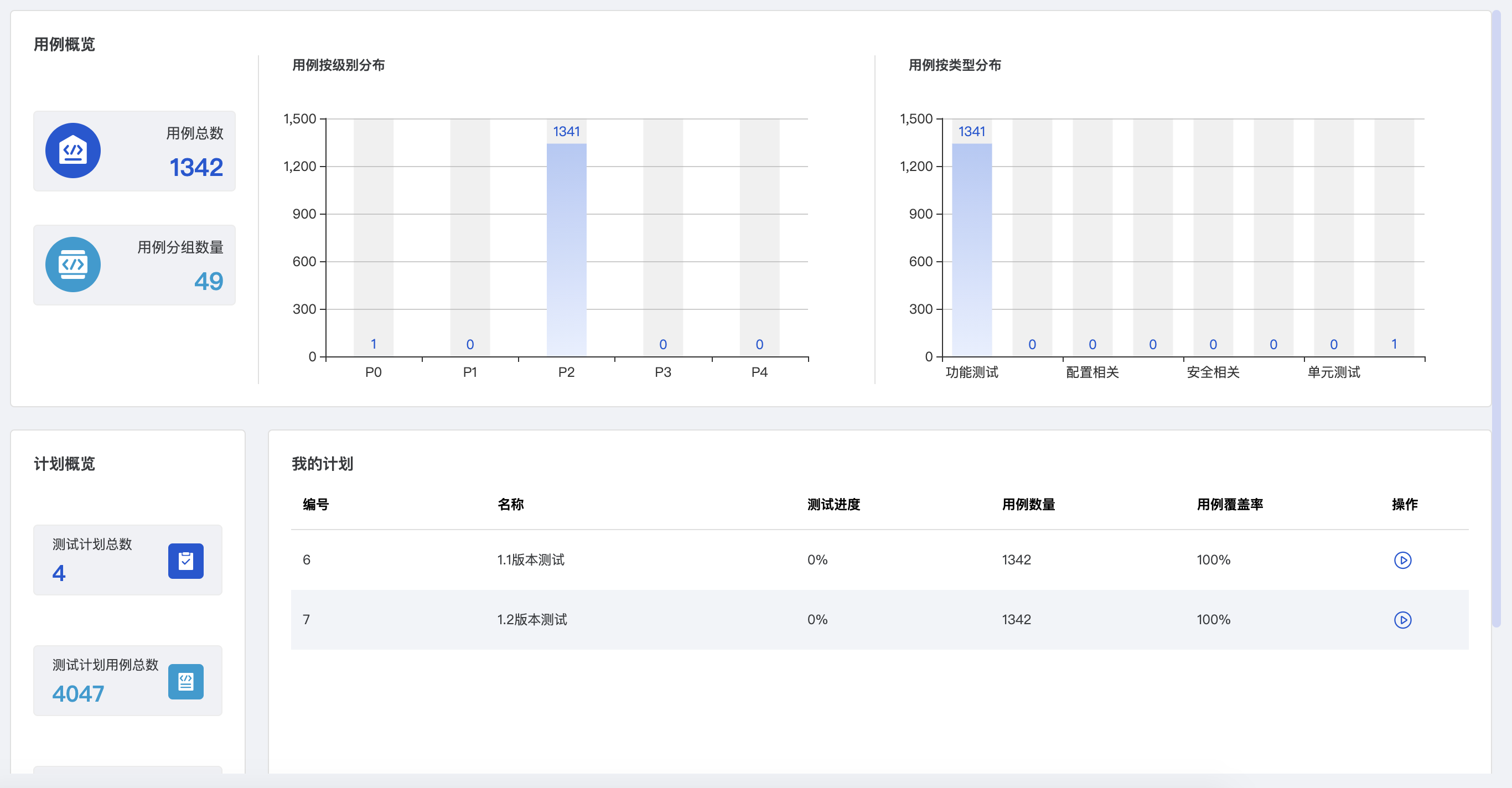
Task: Click the case group count icon
Action: [73, 265]
